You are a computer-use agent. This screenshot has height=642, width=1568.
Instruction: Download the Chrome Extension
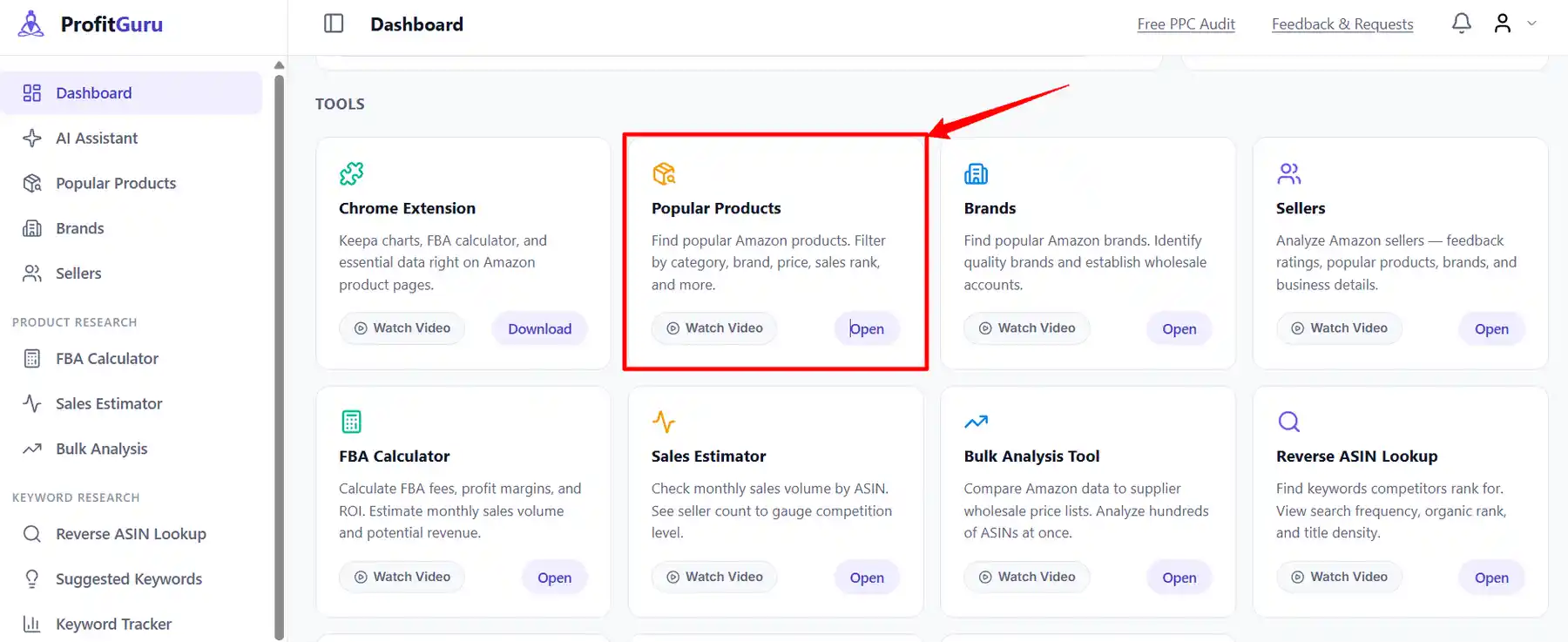(540, 328)
